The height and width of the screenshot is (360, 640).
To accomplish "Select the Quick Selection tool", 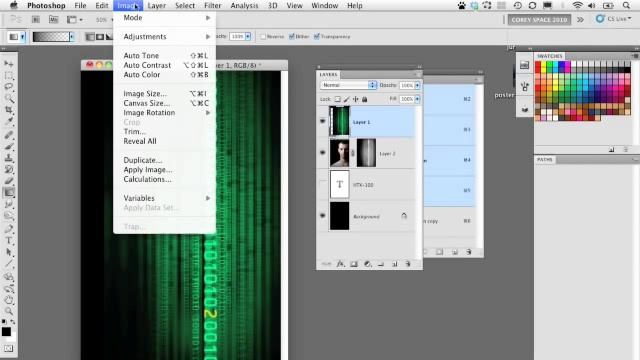I will tap(9, 98).
